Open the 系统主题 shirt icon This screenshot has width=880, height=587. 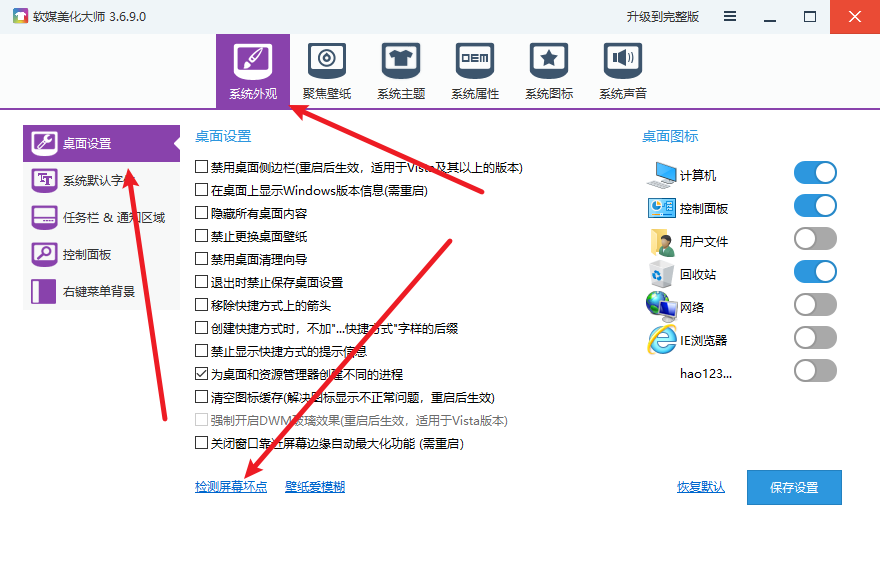pos(401,61)
